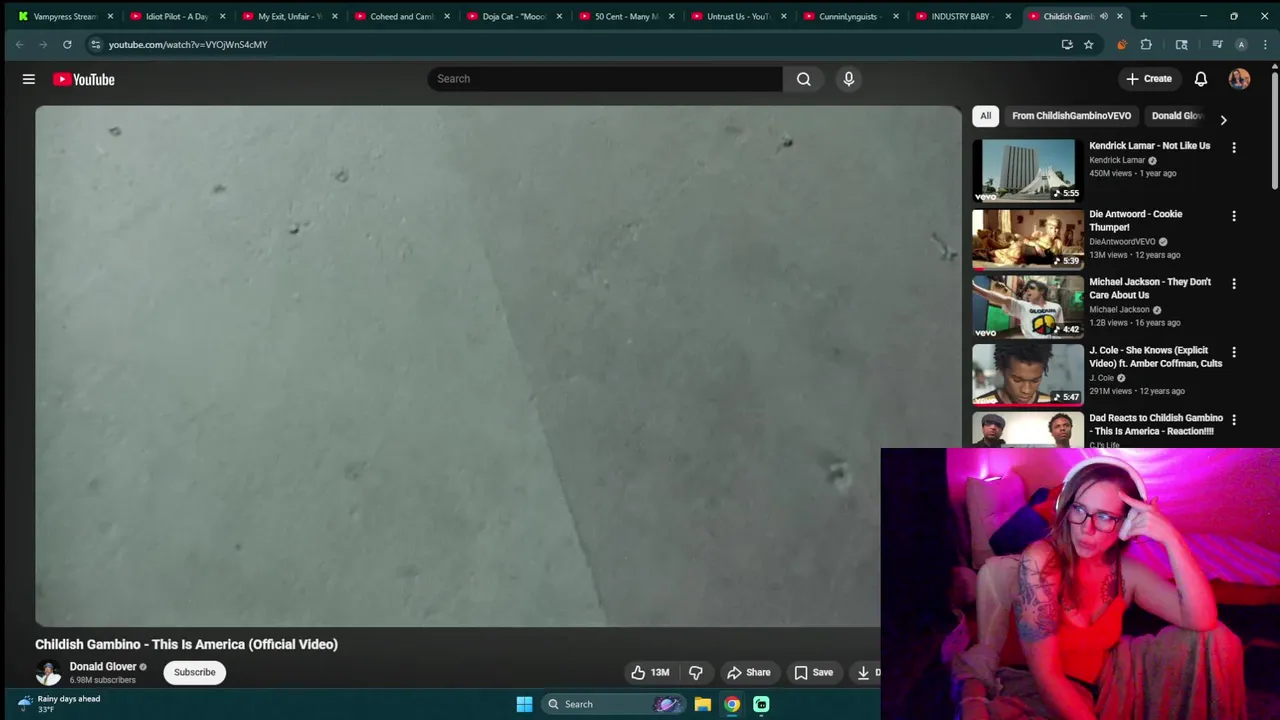Open Donald Glover channel avatar

[48, 673]
